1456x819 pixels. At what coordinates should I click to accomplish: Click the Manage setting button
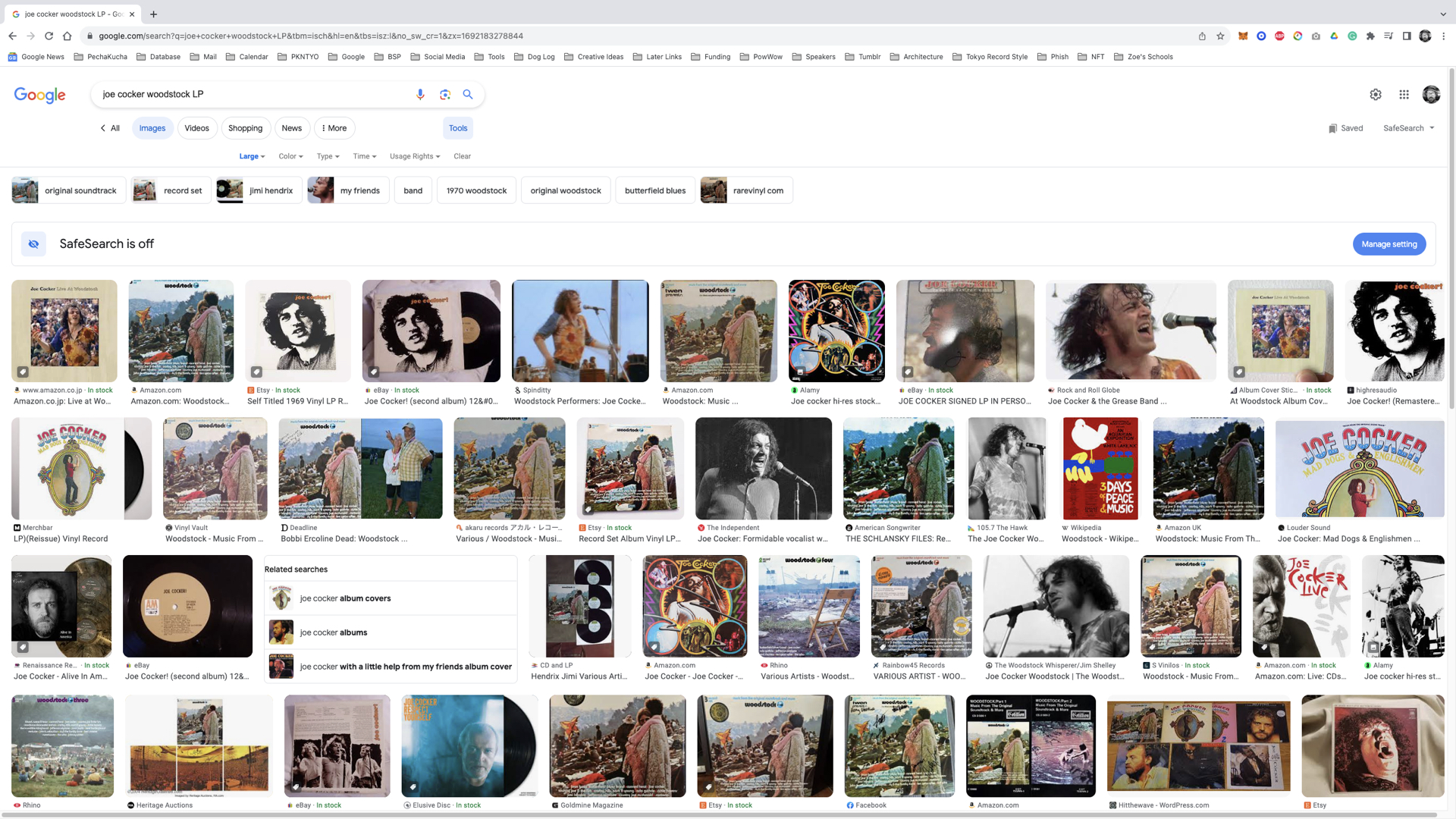(x=1389, y=244)
